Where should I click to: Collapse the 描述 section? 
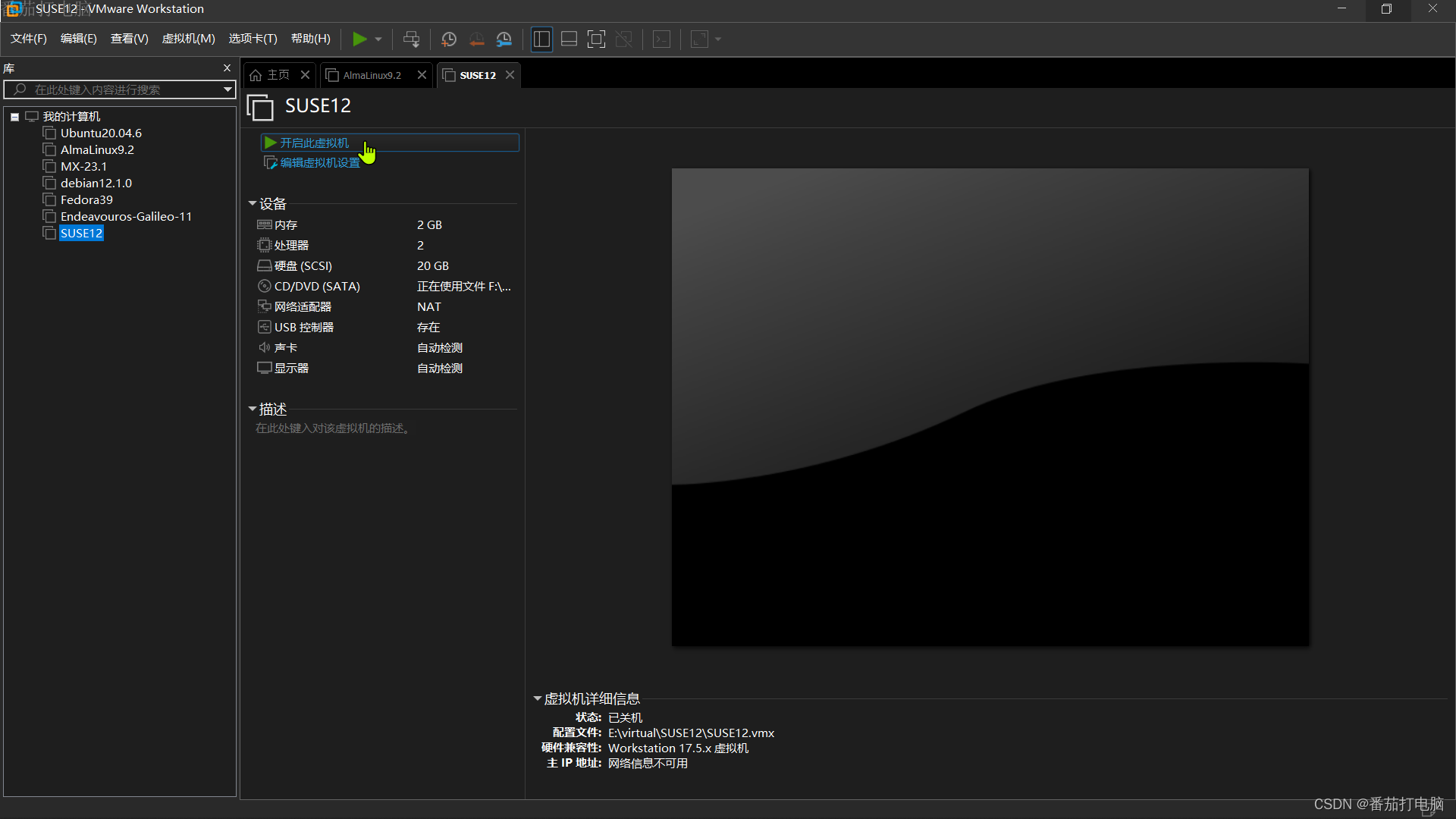click(253, 409)
